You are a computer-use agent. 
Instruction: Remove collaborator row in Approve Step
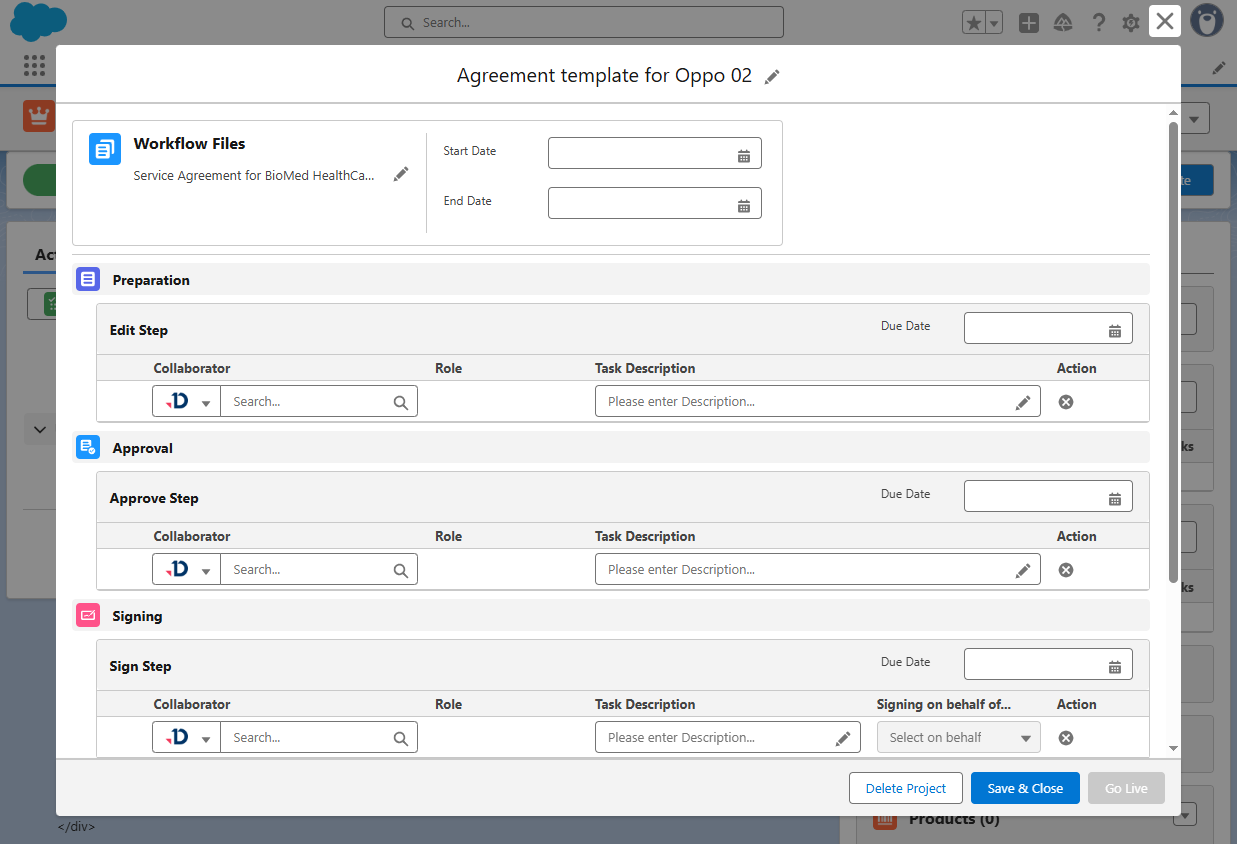point(1066,570)
